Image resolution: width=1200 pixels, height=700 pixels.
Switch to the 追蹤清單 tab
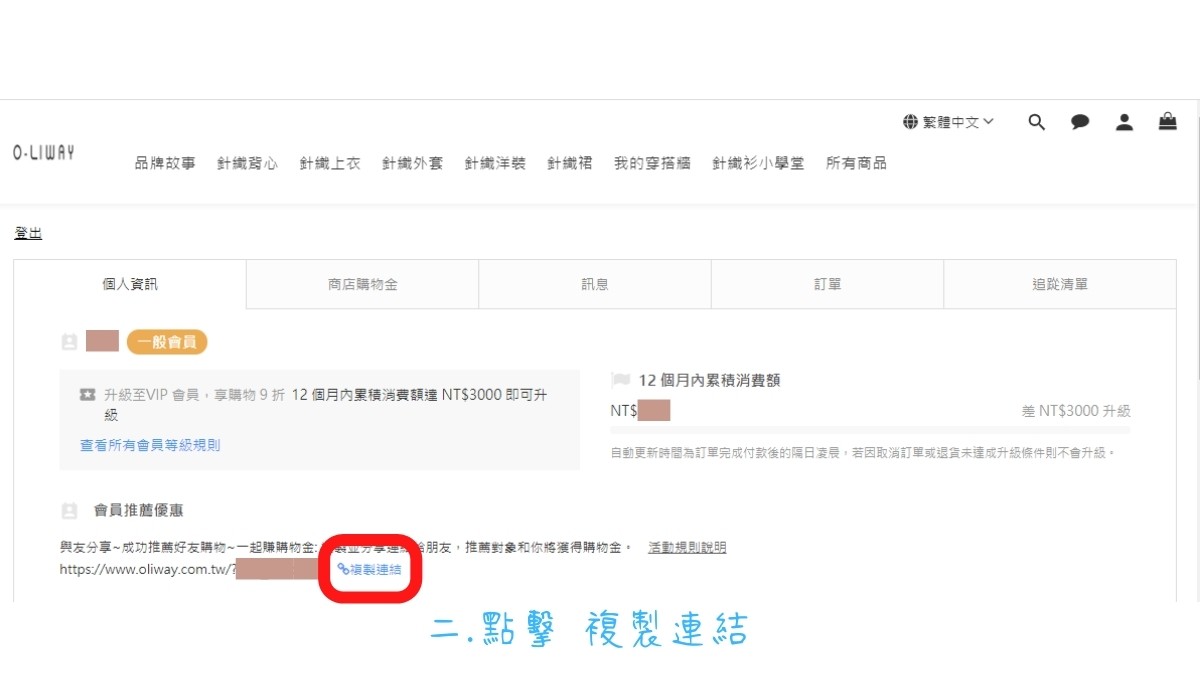tap(1060, 284)
